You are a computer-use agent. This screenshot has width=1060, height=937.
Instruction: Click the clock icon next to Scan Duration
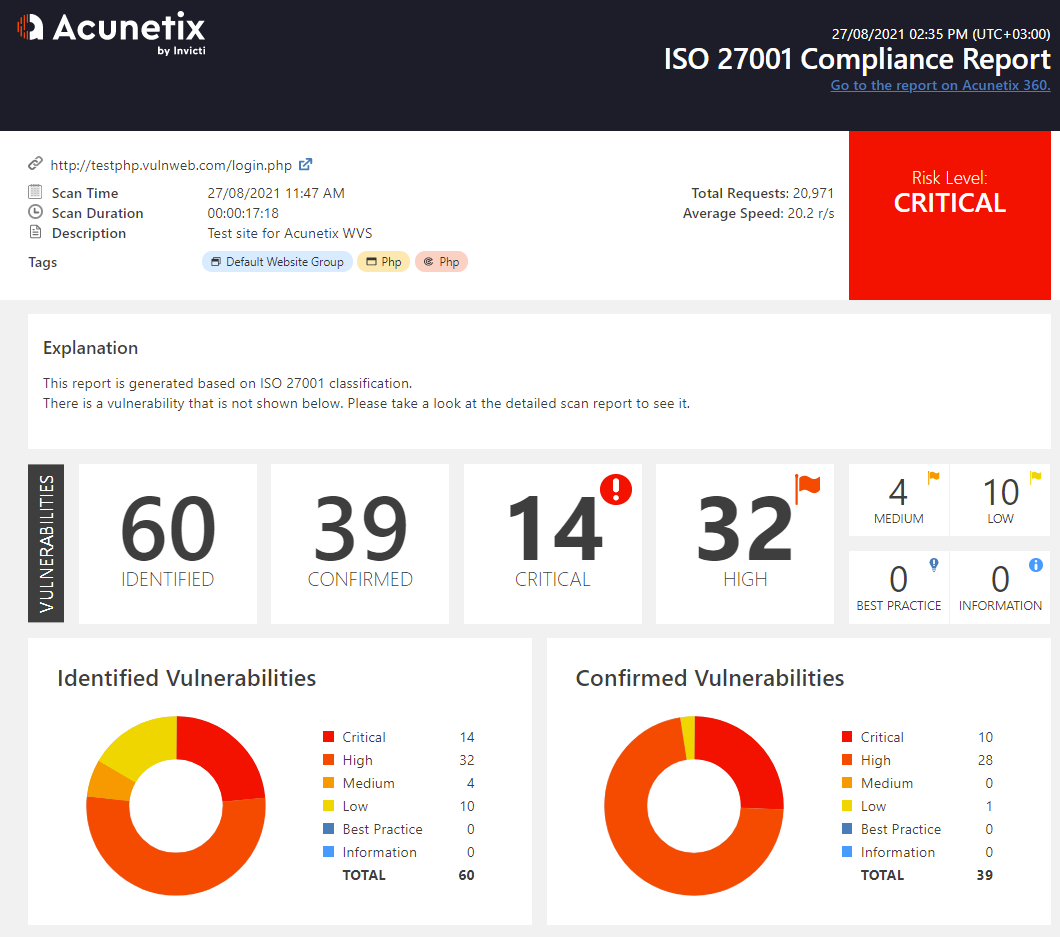[x=35, y=212]
